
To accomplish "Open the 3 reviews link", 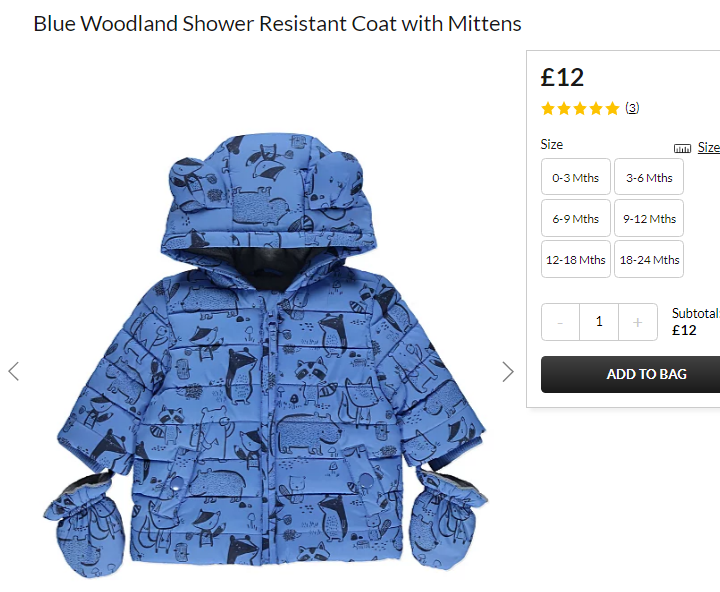I will 632,108.
